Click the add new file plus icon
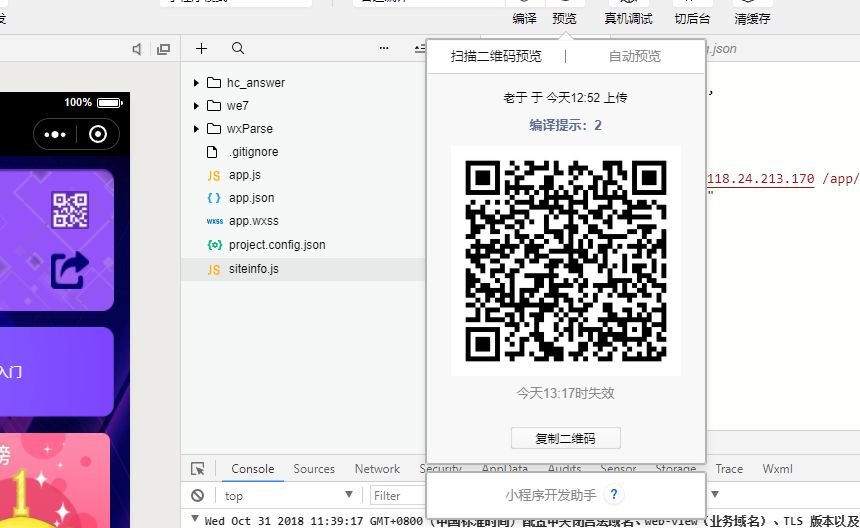 tap(201, 49)
